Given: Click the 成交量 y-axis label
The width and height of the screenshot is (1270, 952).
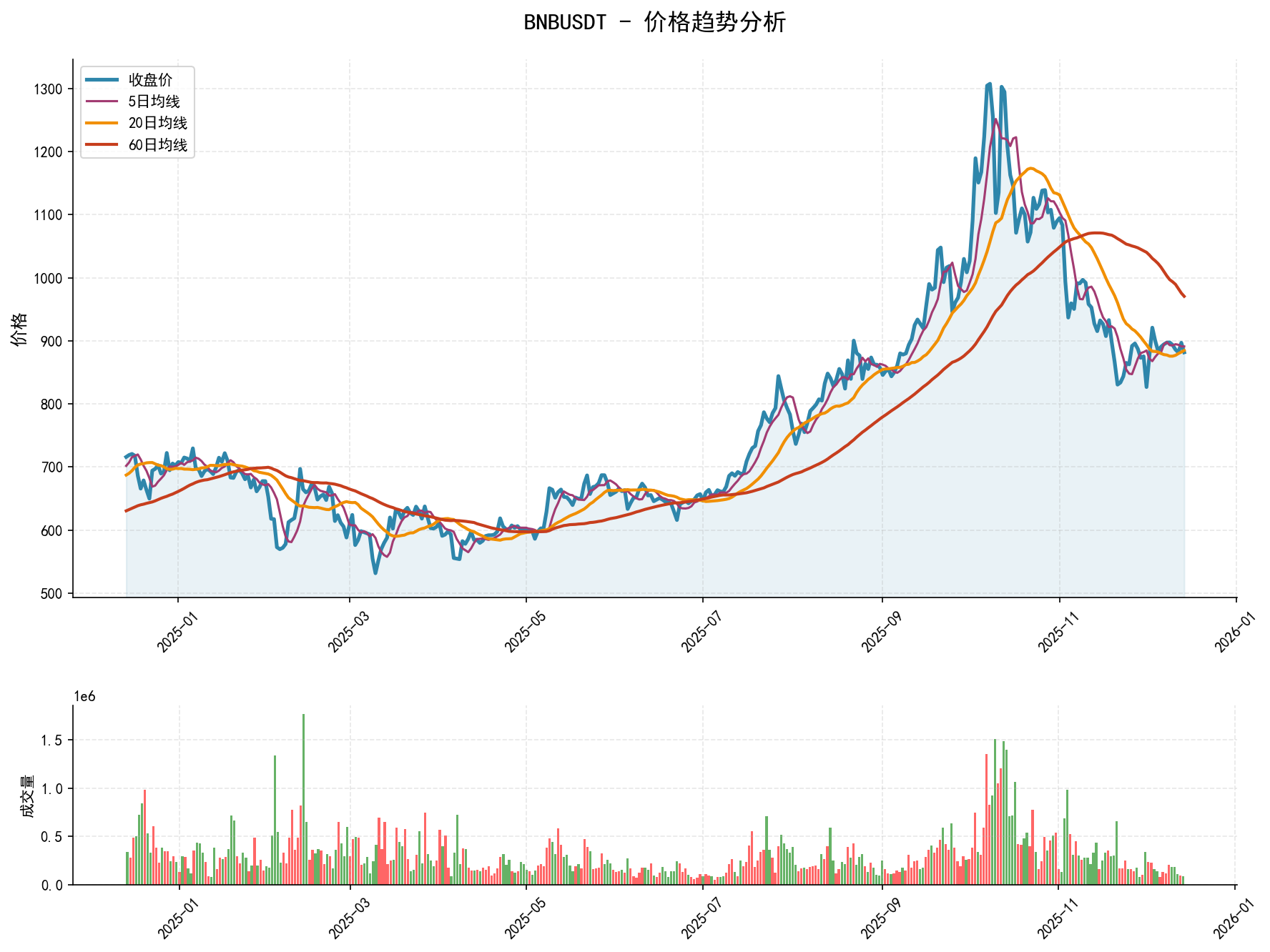Looking at the screenshot, I should pos(26,795).
